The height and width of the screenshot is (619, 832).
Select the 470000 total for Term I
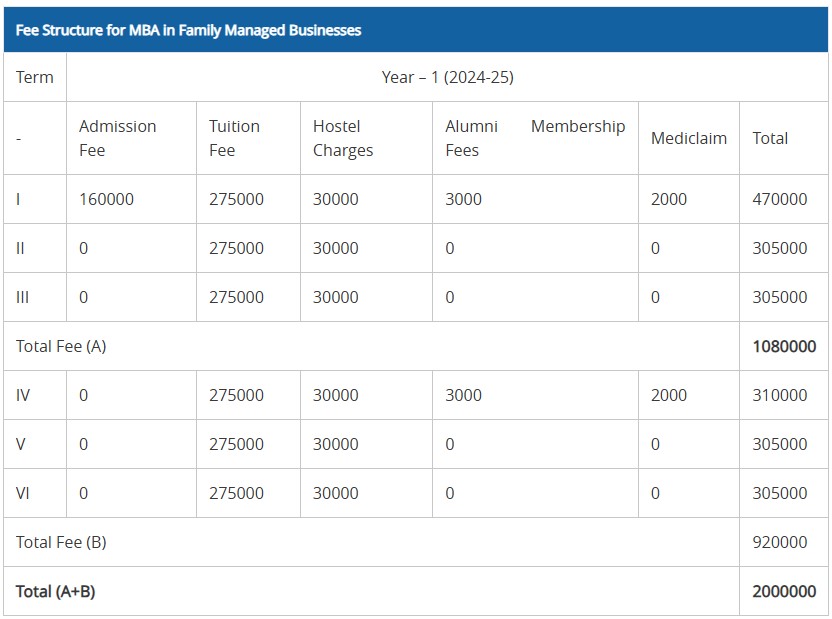pos(779,199)
